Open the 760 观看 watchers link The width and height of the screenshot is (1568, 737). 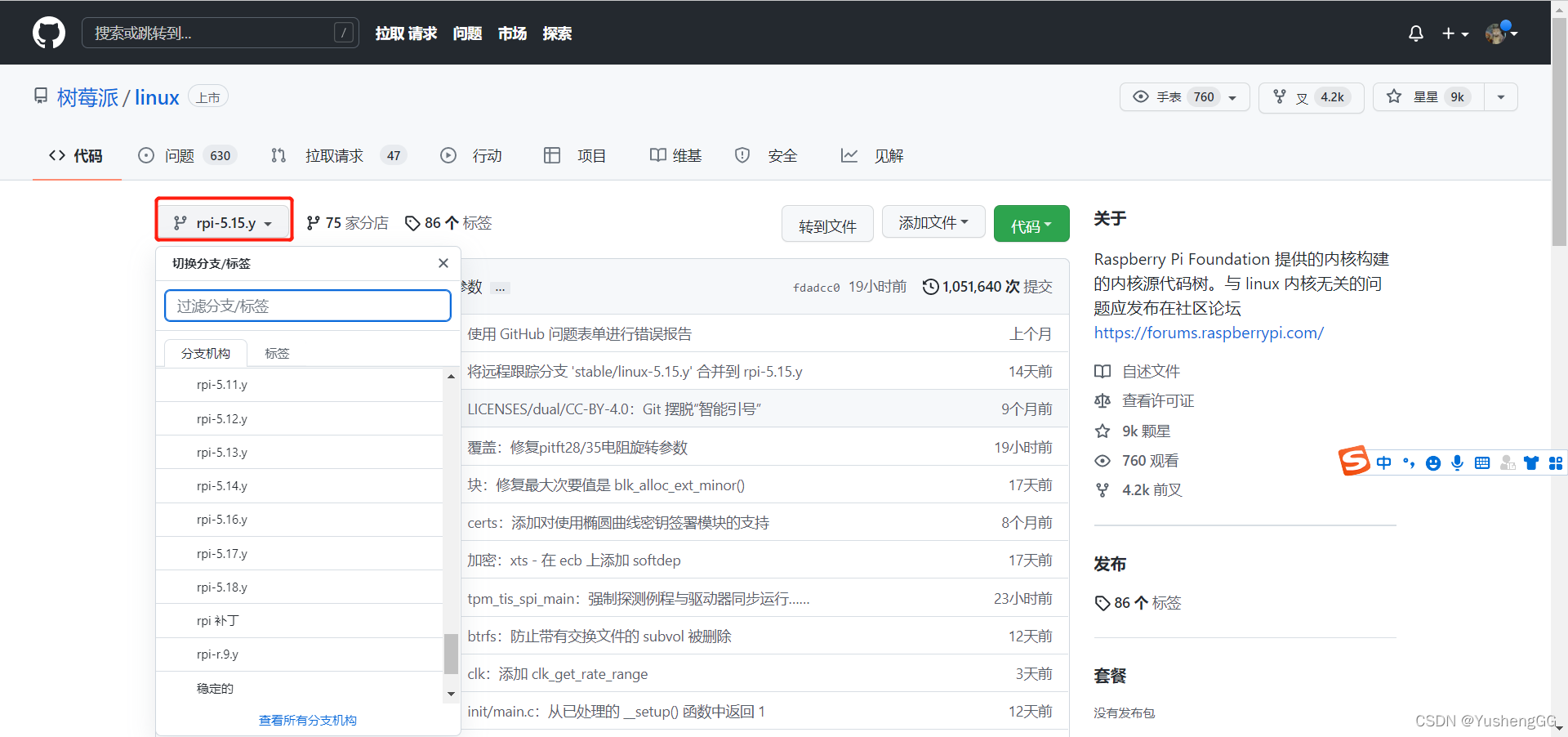pos(1137,460)
